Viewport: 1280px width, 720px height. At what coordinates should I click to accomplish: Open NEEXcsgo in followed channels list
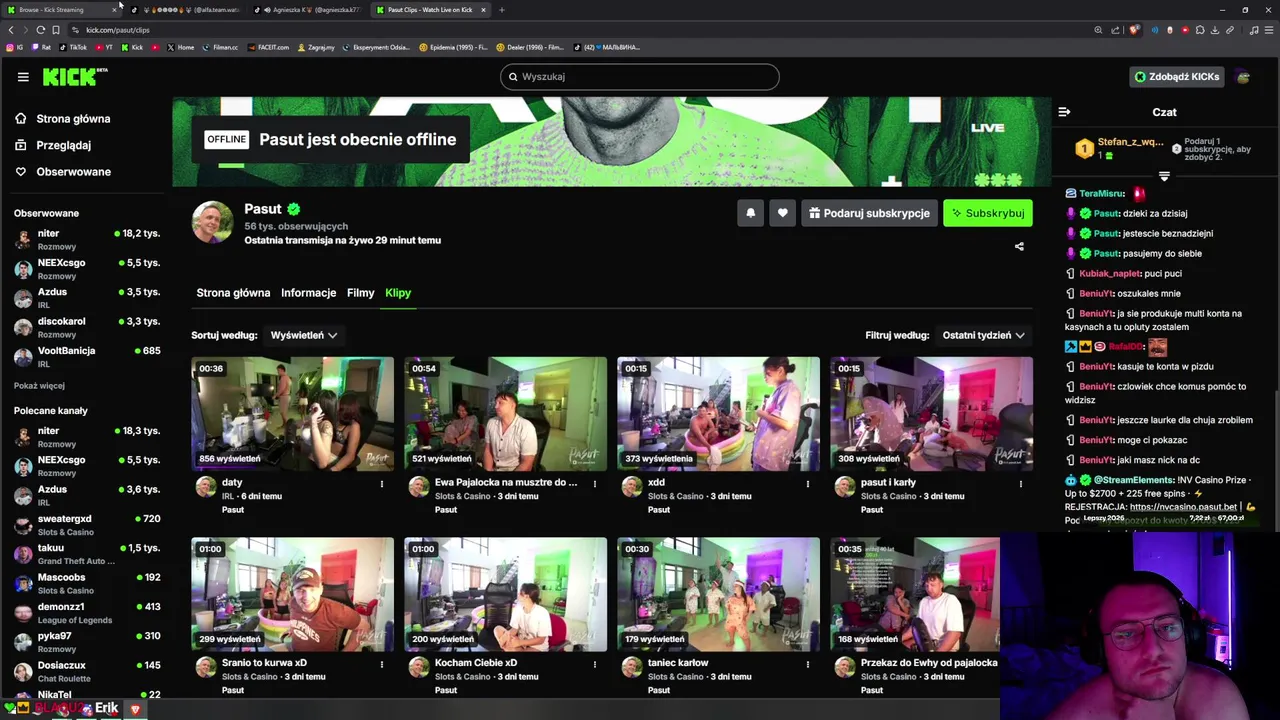point(86,269)
